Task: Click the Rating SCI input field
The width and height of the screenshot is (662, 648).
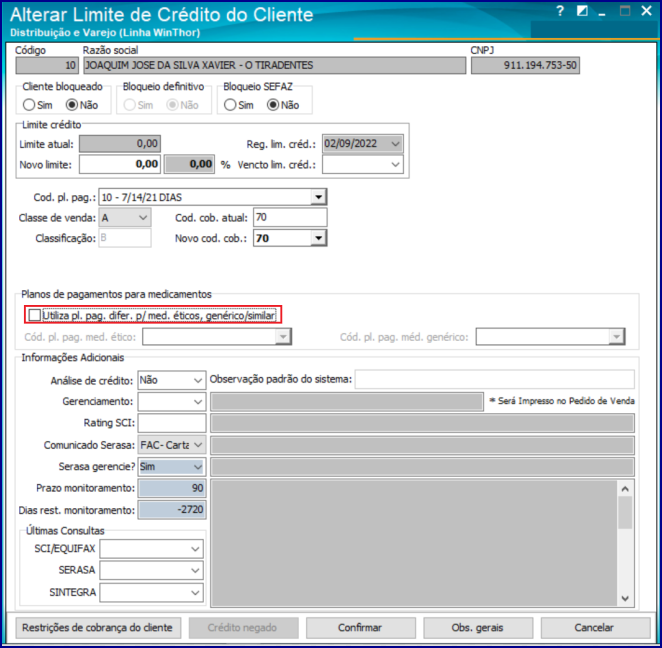Action: pyautogui.click(x=171, y=423)
